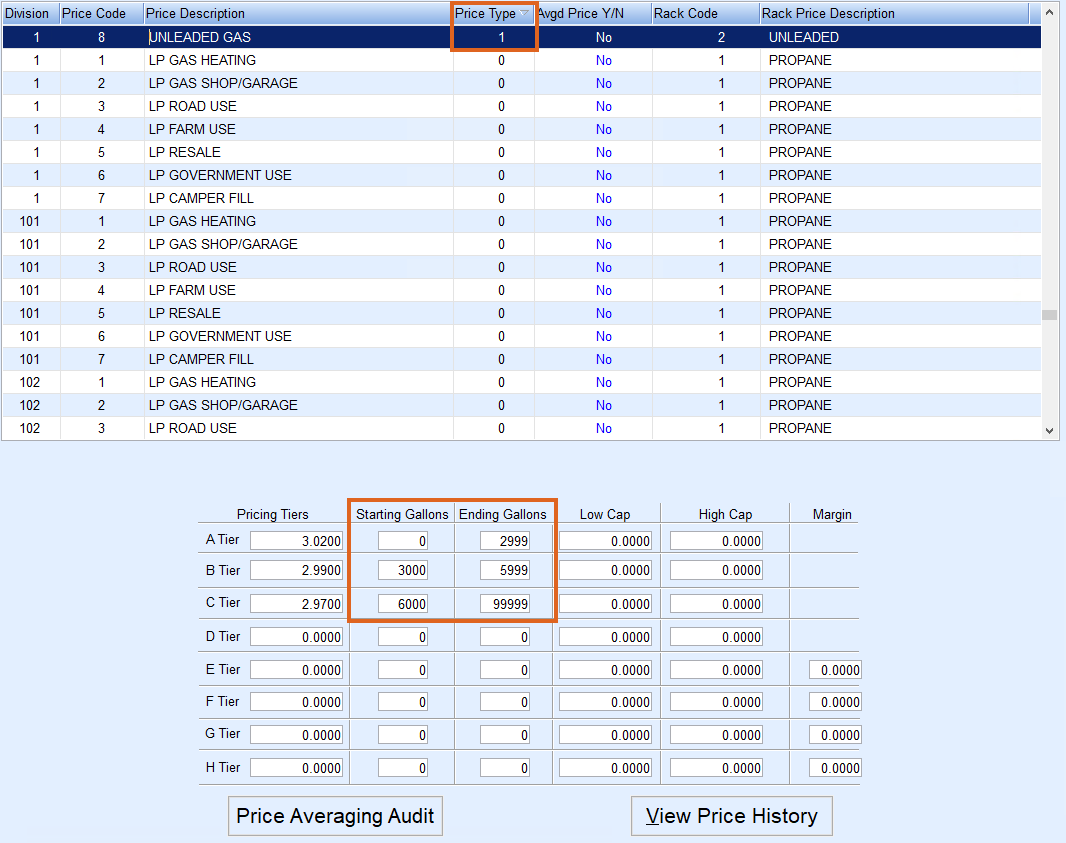1066x843 pixels.
Task: Click the G Tier Margin field
Action: 835,734
